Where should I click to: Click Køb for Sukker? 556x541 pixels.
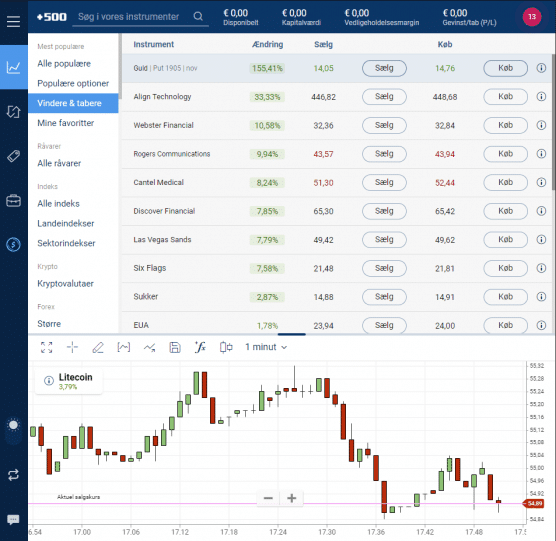(x=505, y=297)
